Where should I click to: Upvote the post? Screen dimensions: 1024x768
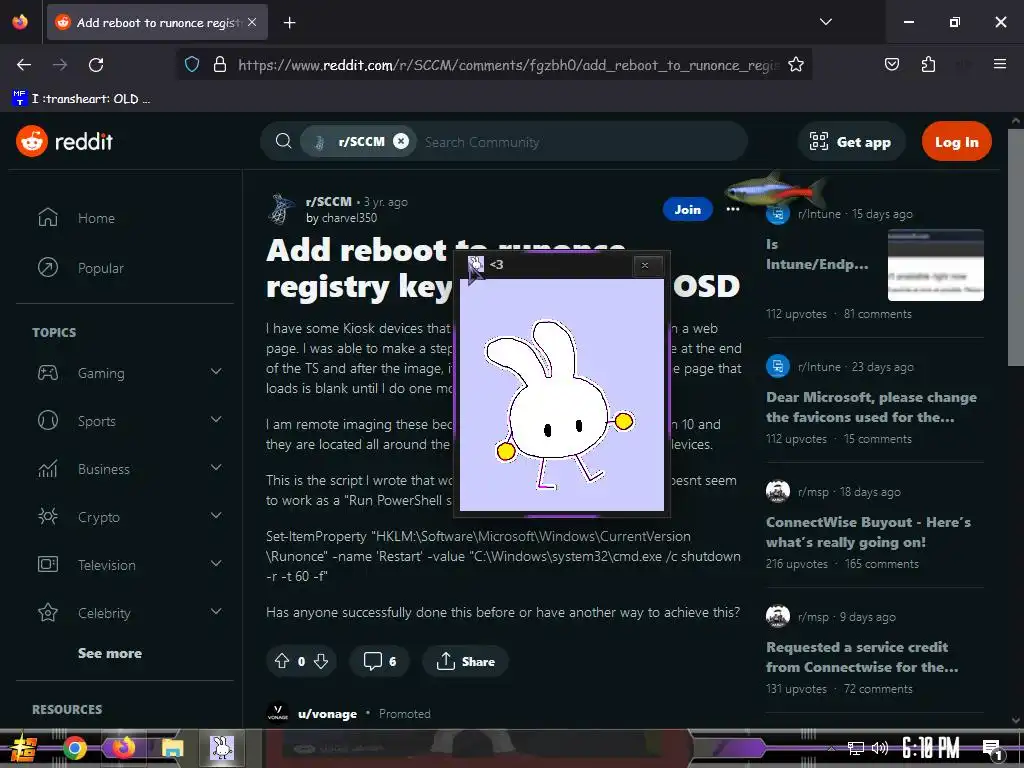pyautogui.click(x=281, y=661)
